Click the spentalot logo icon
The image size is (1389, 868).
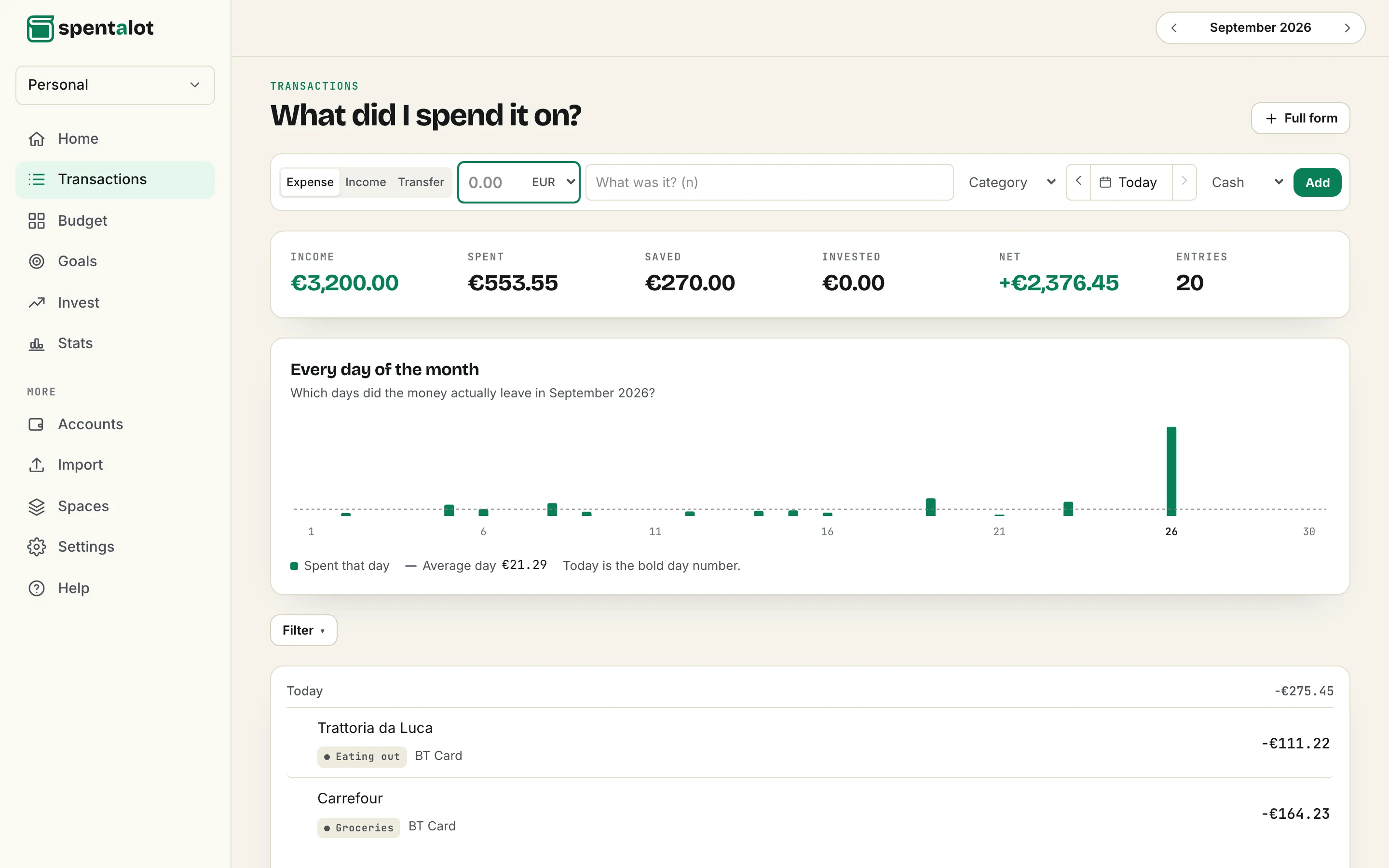coord(40,28)
